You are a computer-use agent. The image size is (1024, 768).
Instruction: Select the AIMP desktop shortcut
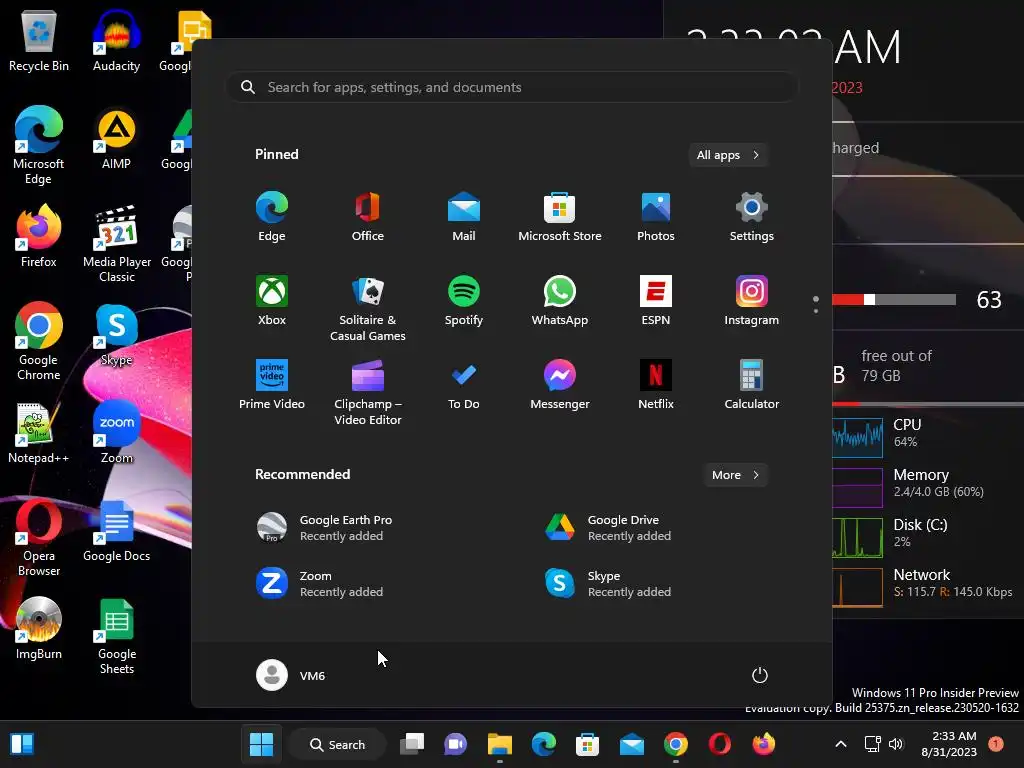[116, 138]
